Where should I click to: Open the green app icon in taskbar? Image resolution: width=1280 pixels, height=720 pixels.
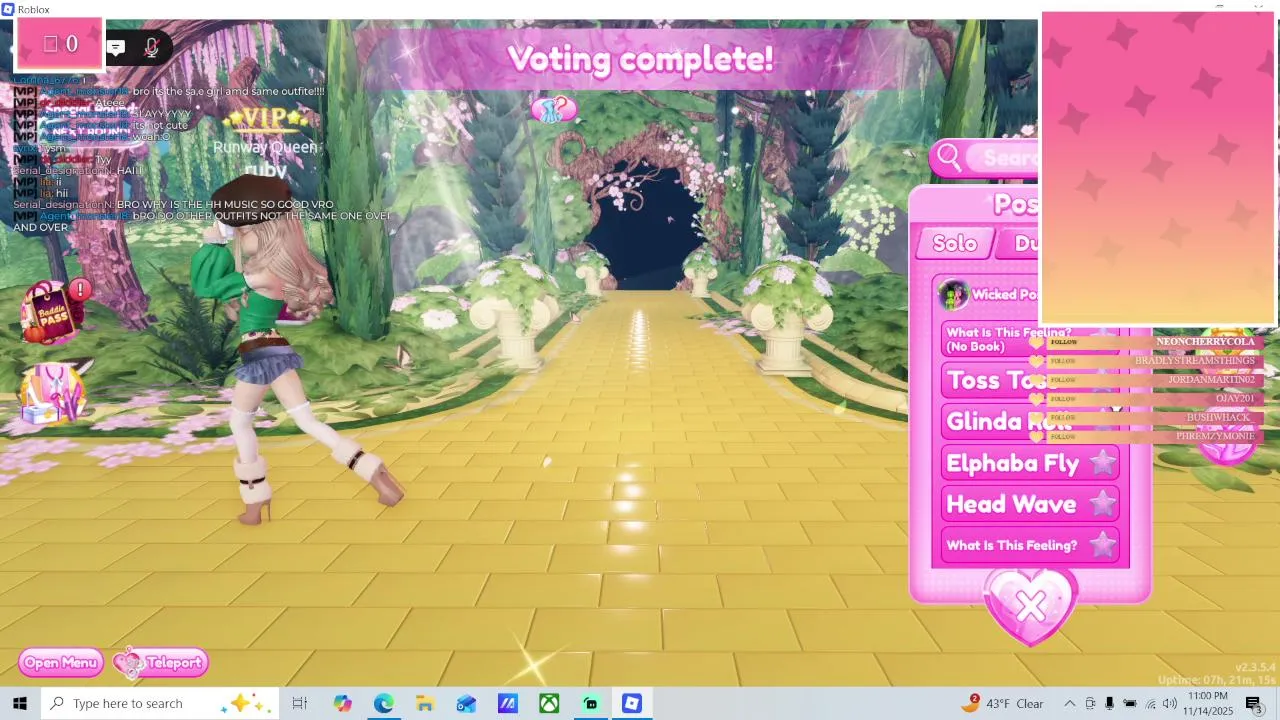tap(591, 703)
